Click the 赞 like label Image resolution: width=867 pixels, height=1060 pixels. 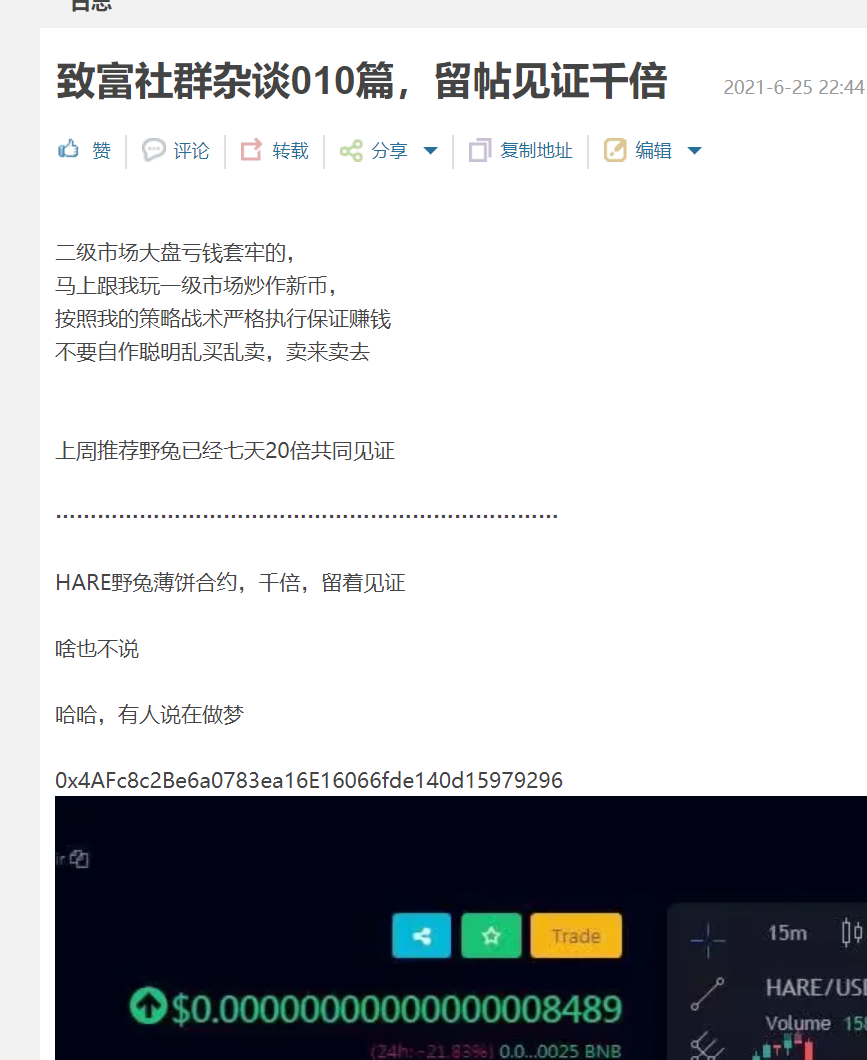coord(101,150)
